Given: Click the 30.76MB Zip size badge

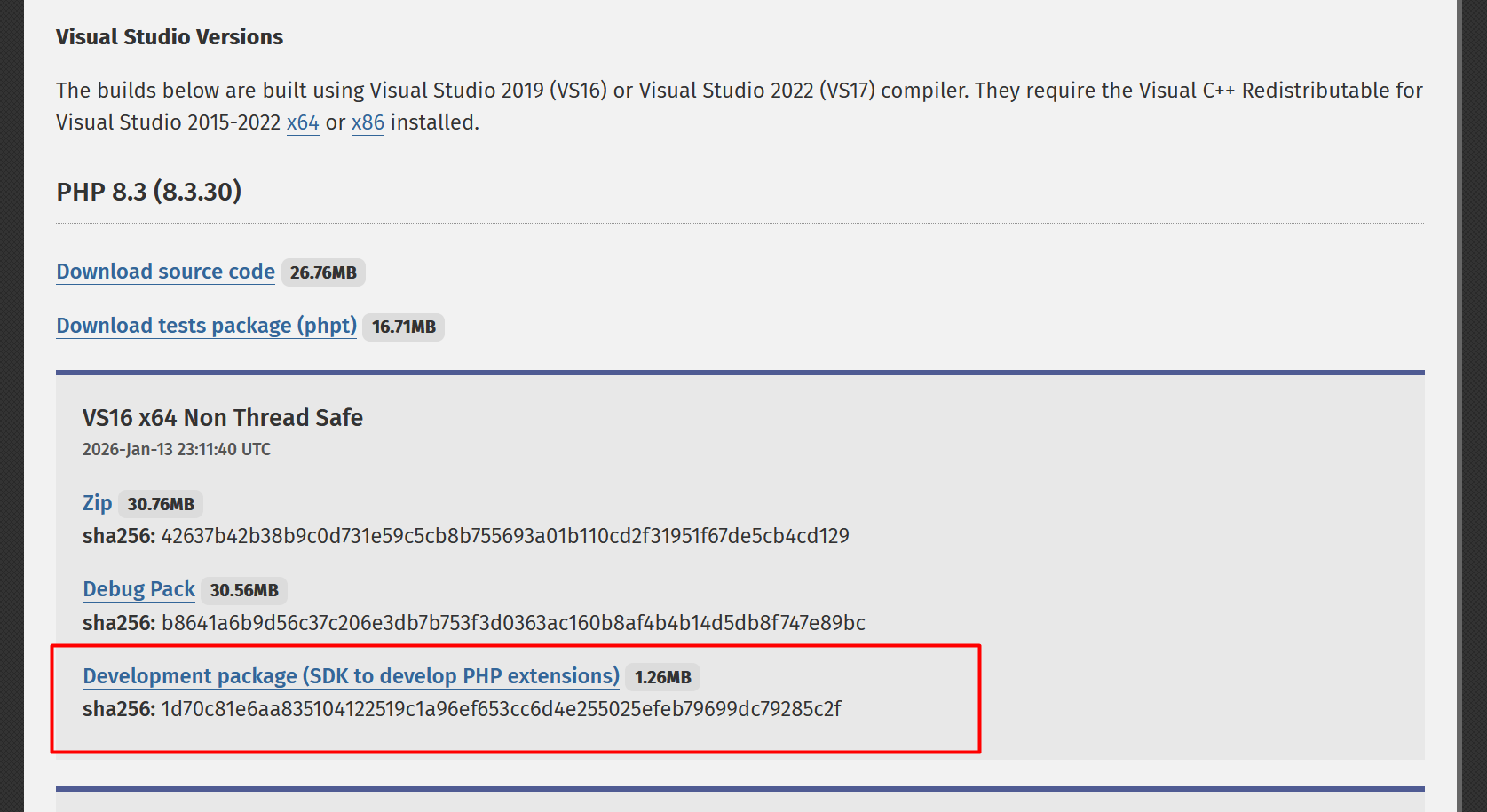Looking at the screenshot, I should pos(161,504).
